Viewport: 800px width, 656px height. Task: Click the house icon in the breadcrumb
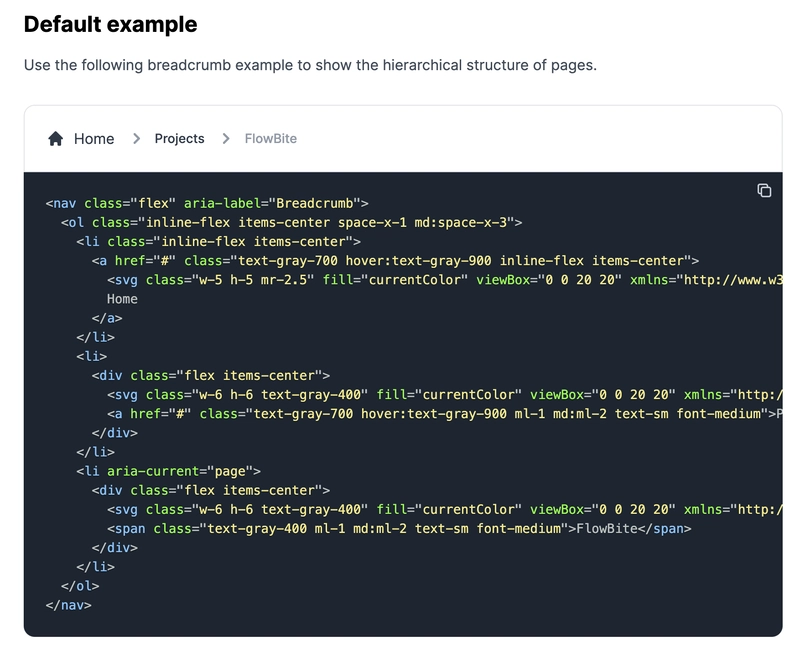pyautogui.click(x=56, y=139)
